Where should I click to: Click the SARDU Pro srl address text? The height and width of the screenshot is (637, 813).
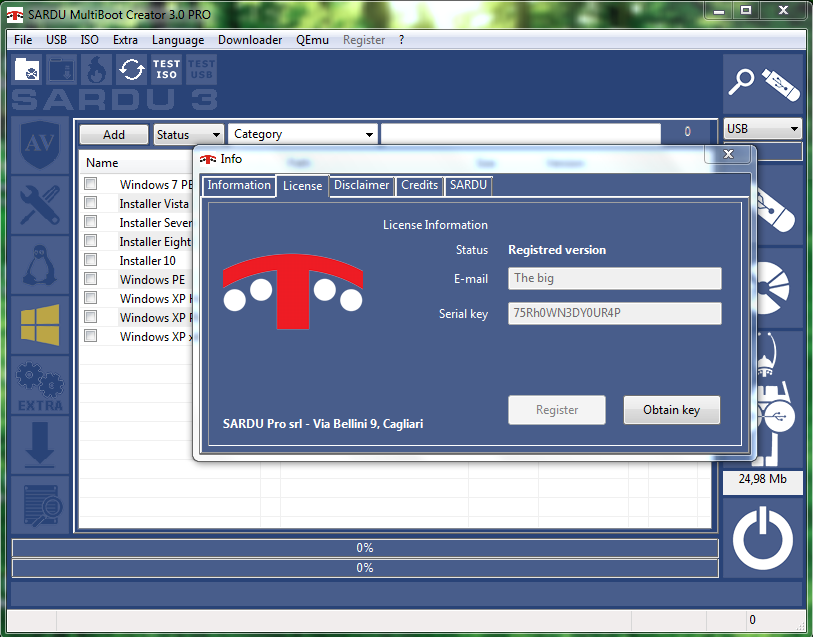pos(323,424)
